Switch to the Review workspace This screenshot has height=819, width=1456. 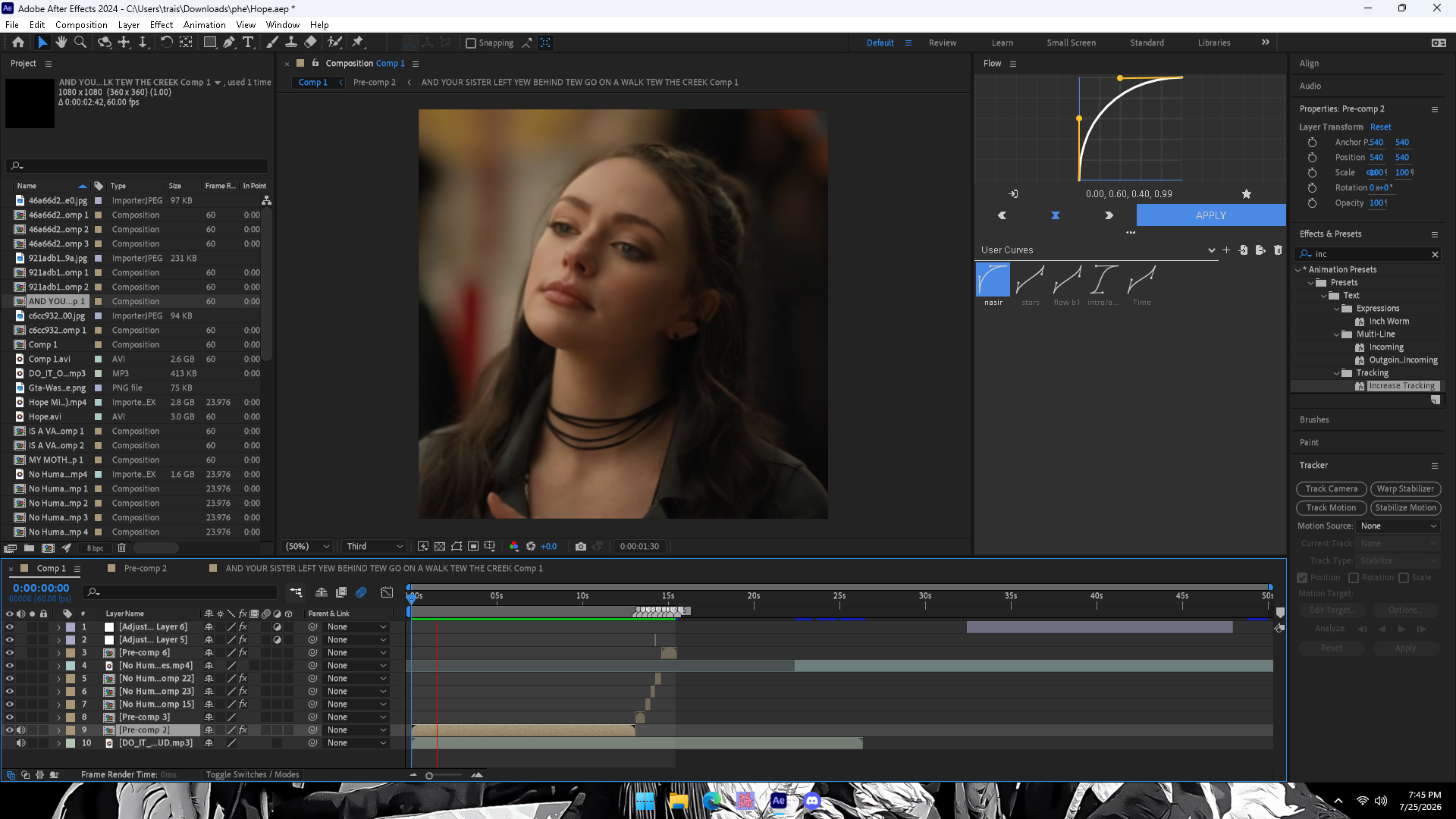[x=943, y=43]
